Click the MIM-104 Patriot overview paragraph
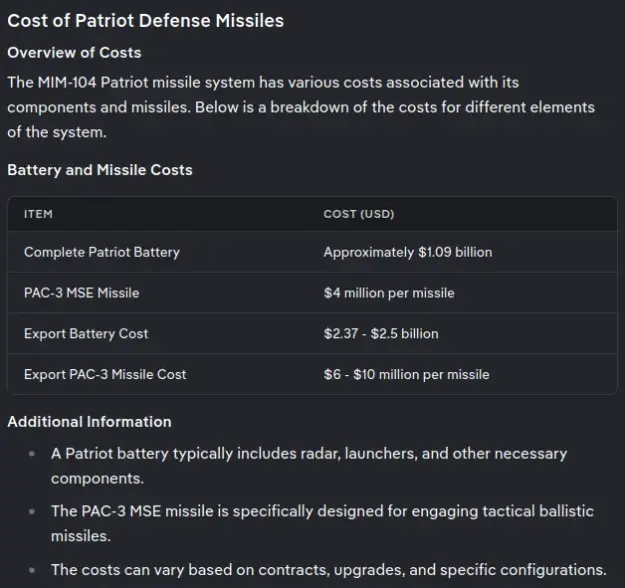Image resolution: width=625 pixels, height=588 pixels. click(x=301, y=107)
